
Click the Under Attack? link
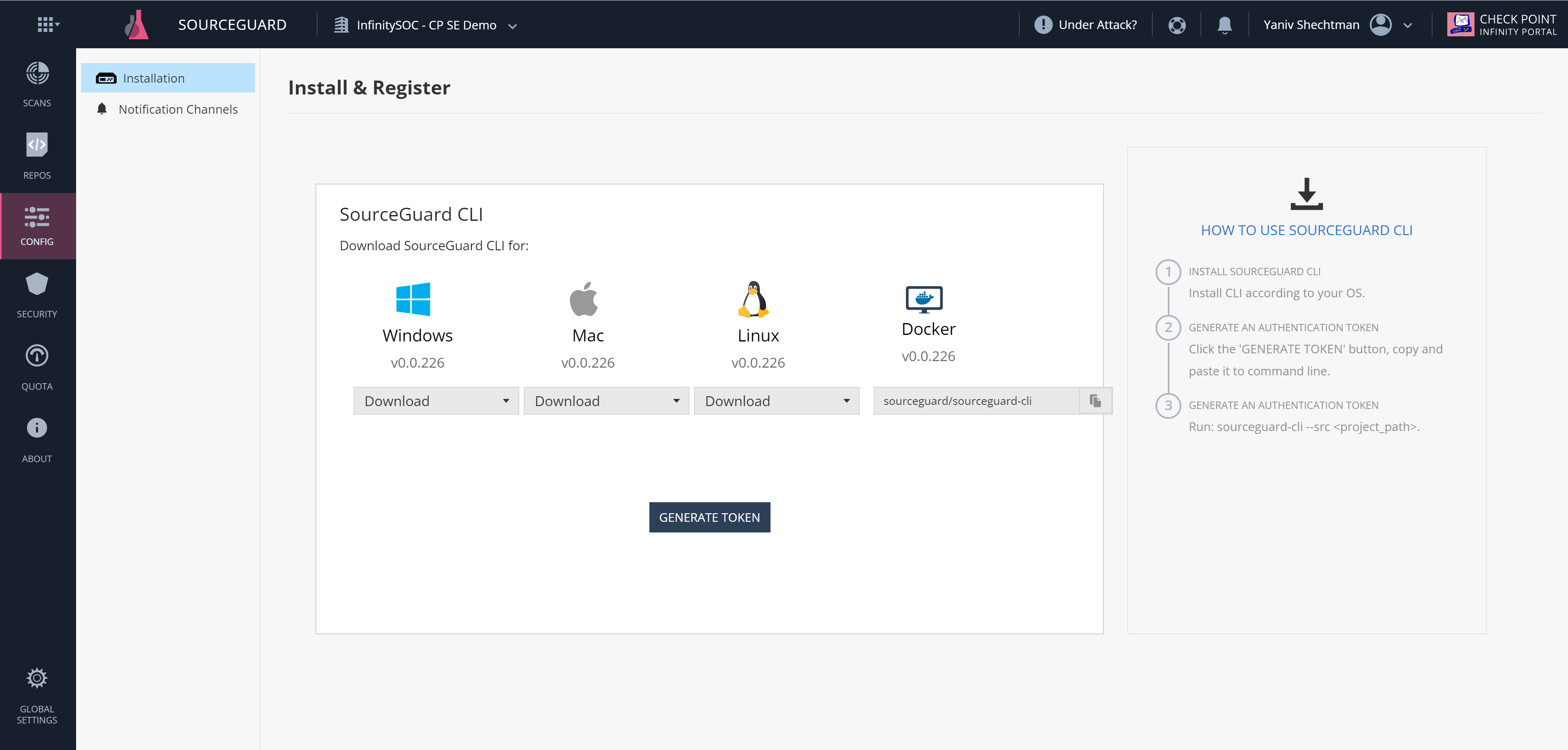click(x=1097, y=25)
